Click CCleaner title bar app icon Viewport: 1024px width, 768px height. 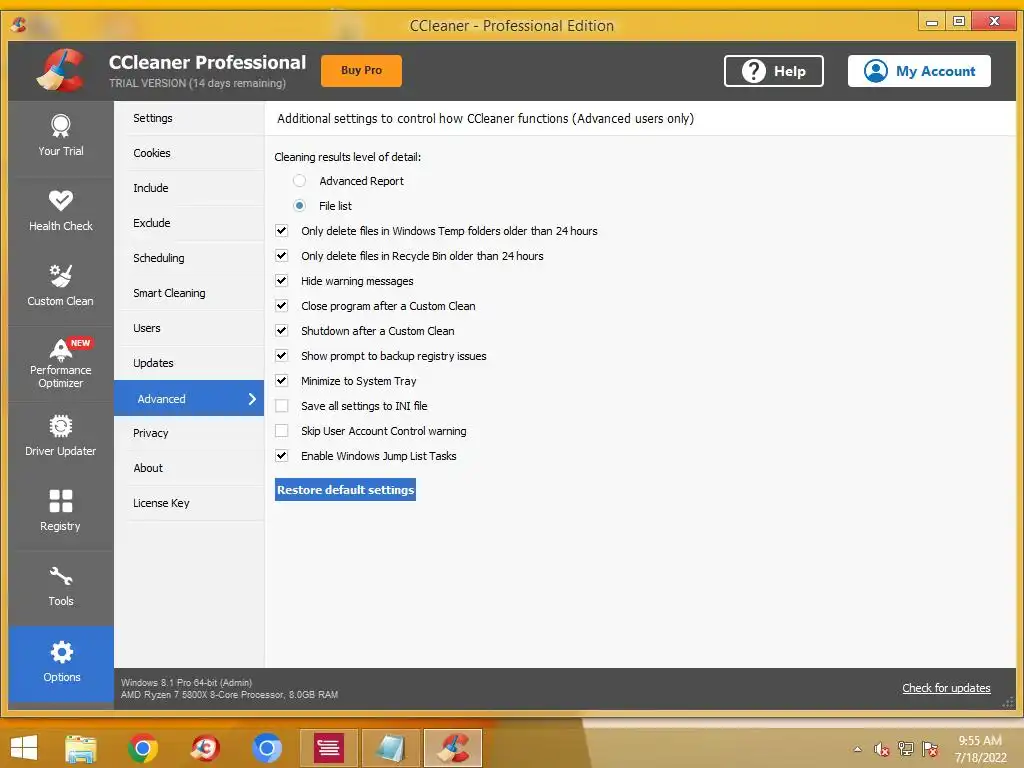pos(19,25)
